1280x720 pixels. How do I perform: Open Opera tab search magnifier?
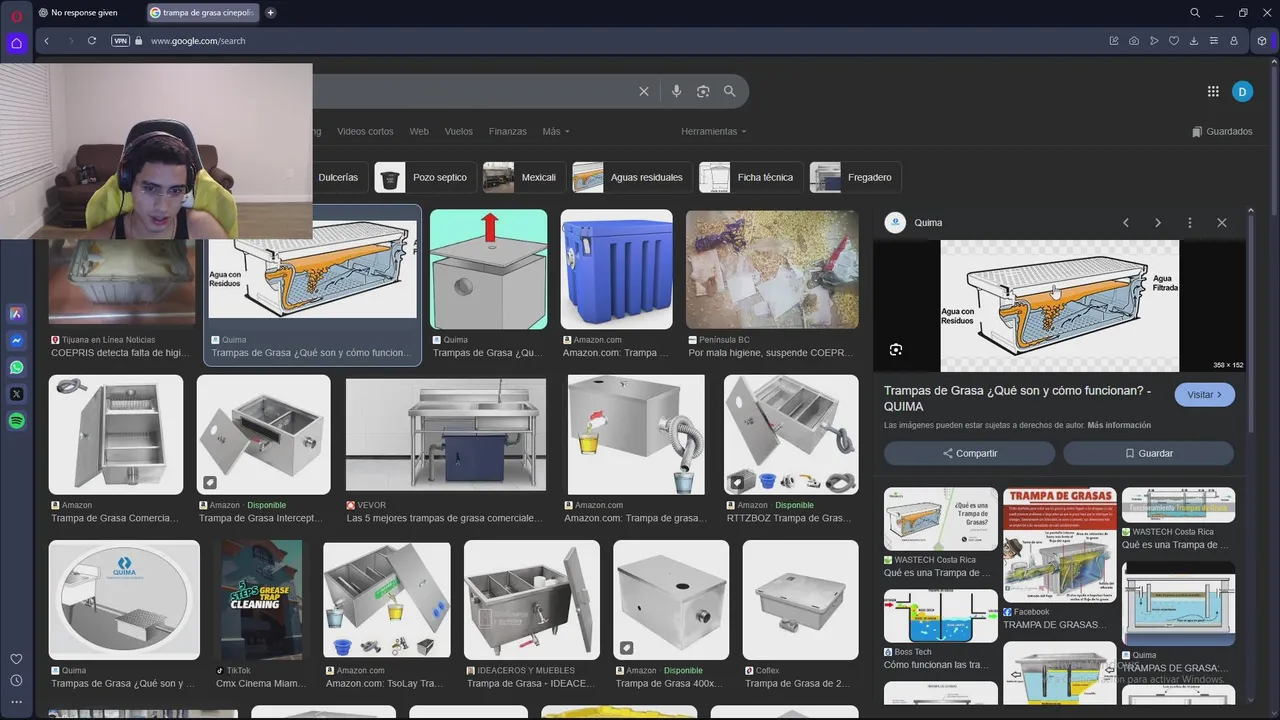point(1195,13)
